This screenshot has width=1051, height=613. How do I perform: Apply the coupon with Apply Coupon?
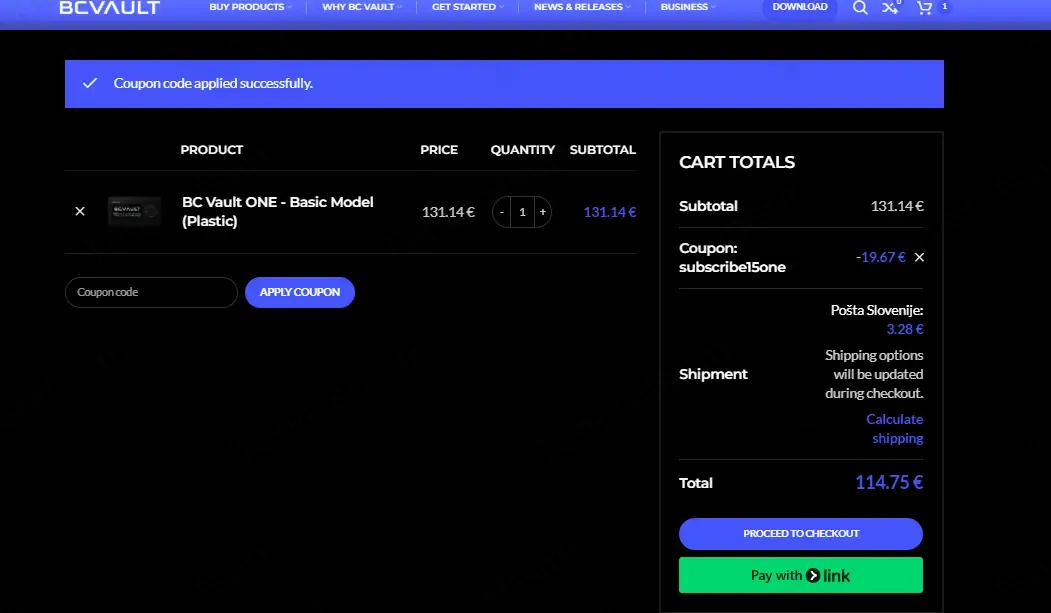pyautogui.click(x=300, y=292)
